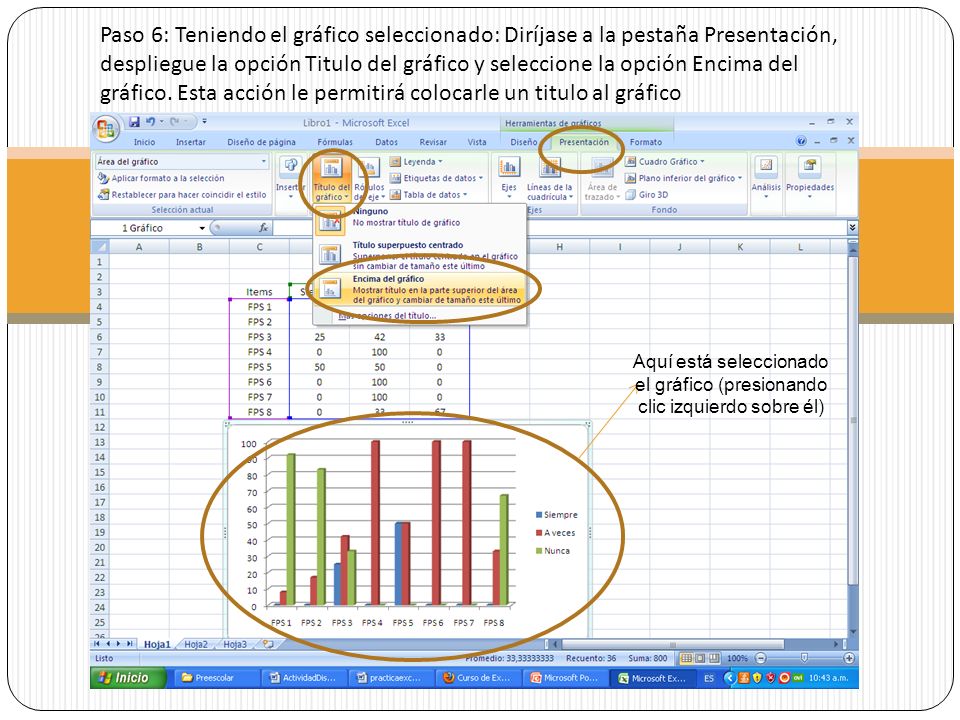Click the Items header cell
Image resolution: width=960 pixels, height=720 pixels.
coord(259,292)
